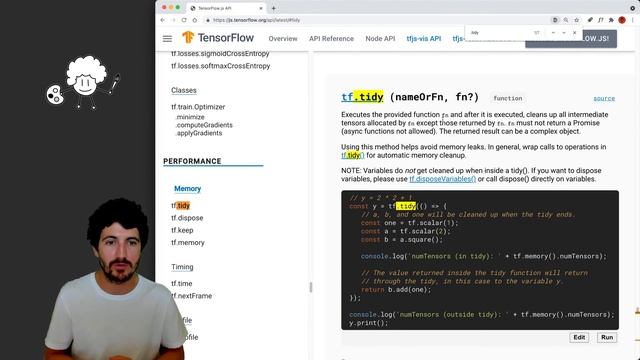
Task: Click the PERFORMANCE section heading
Action: click(192, 161)
